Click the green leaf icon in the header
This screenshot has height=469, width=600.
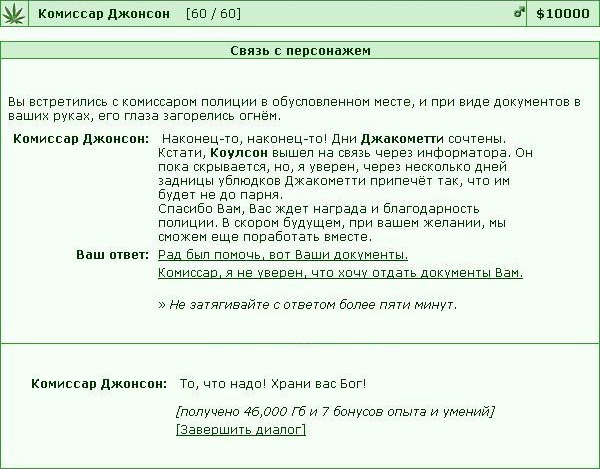[x=15, y=14]
